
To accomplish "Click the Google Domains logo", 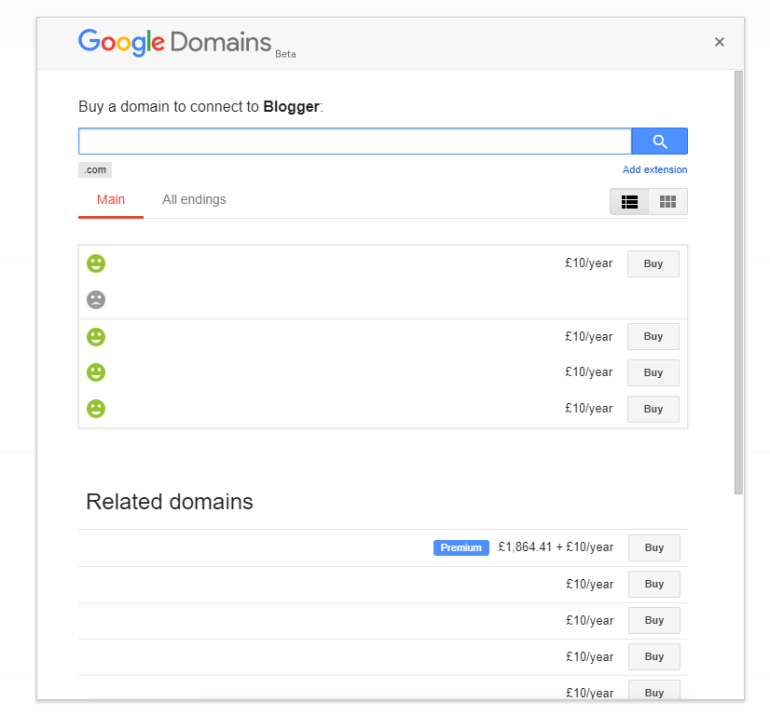I will point(175,42).
